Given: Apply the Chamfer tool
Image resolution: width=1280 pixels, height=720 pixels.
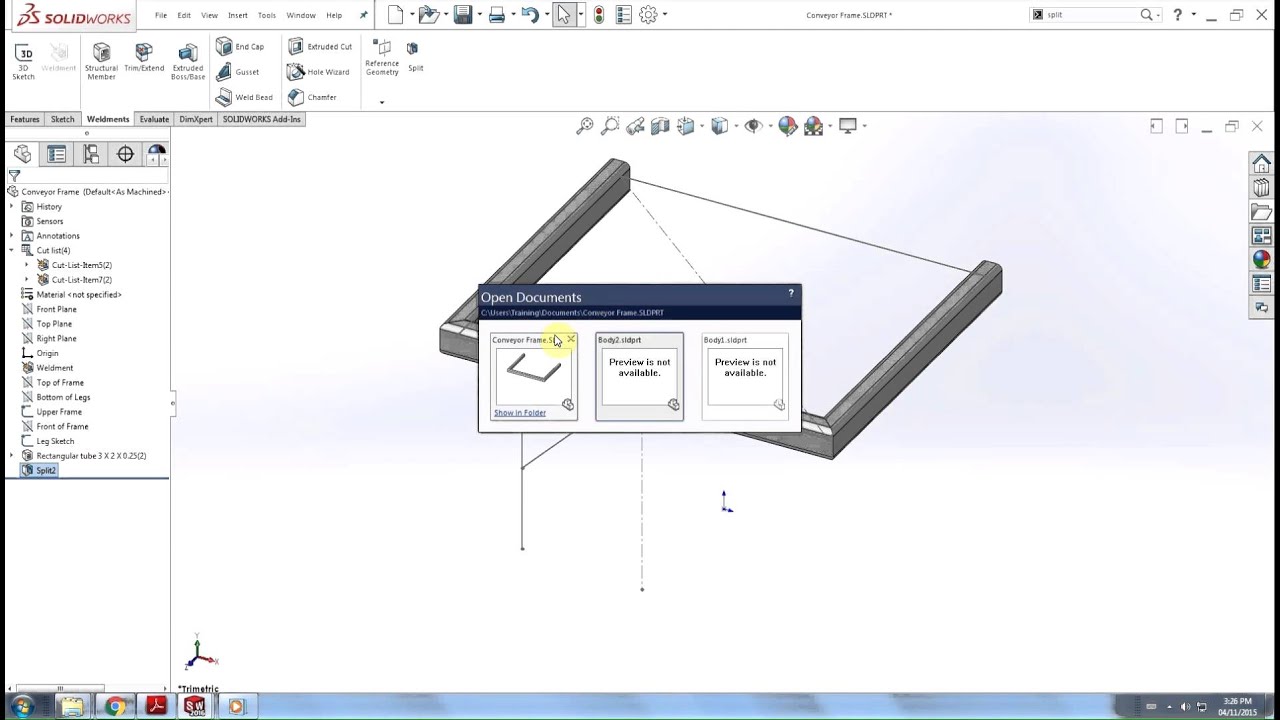Looking at the screenshot, I should pyautogui.click(x=312, y=97).
